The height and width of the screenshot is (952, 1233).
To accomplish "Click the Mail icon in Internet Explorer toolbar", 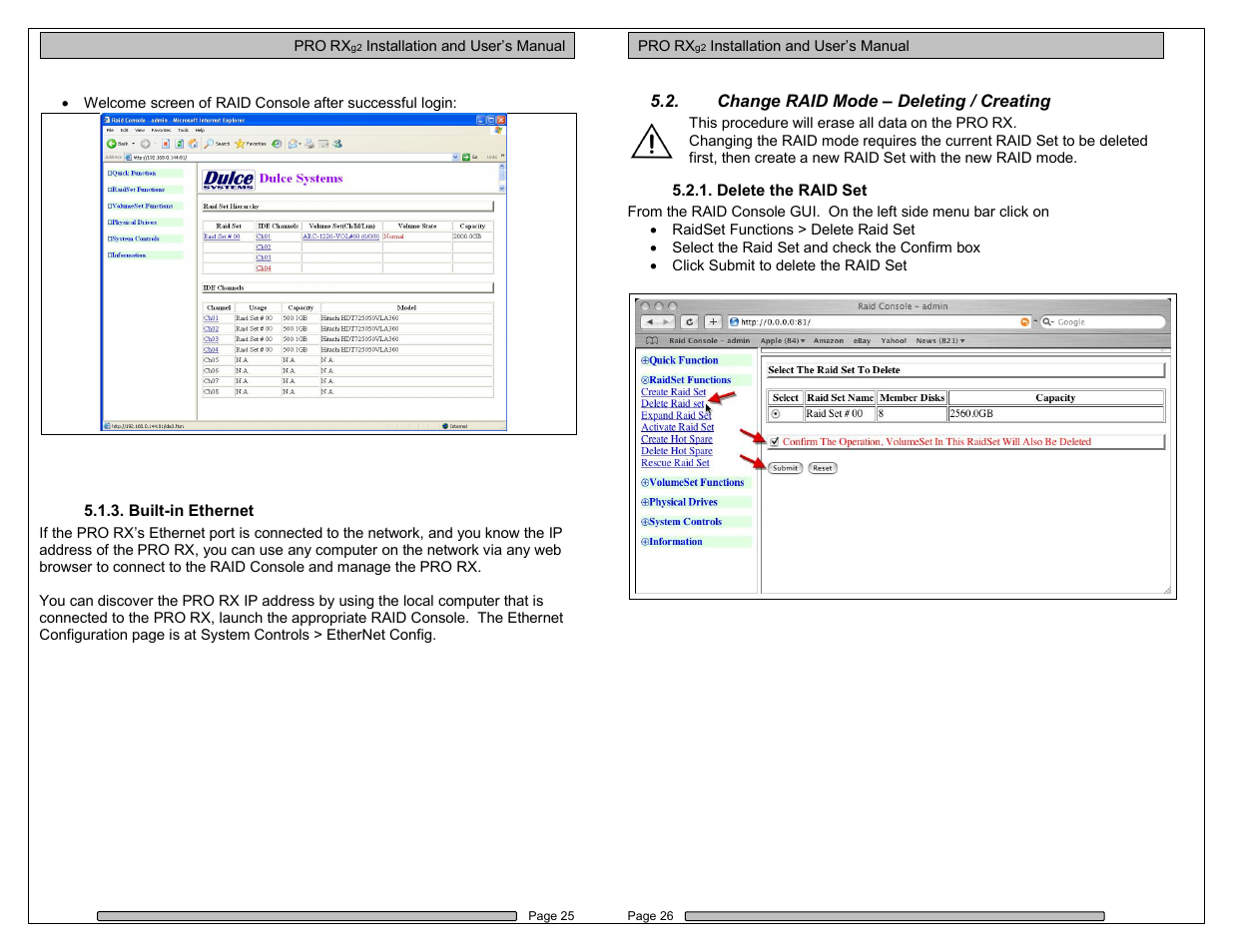I will (x=293, y=144).
